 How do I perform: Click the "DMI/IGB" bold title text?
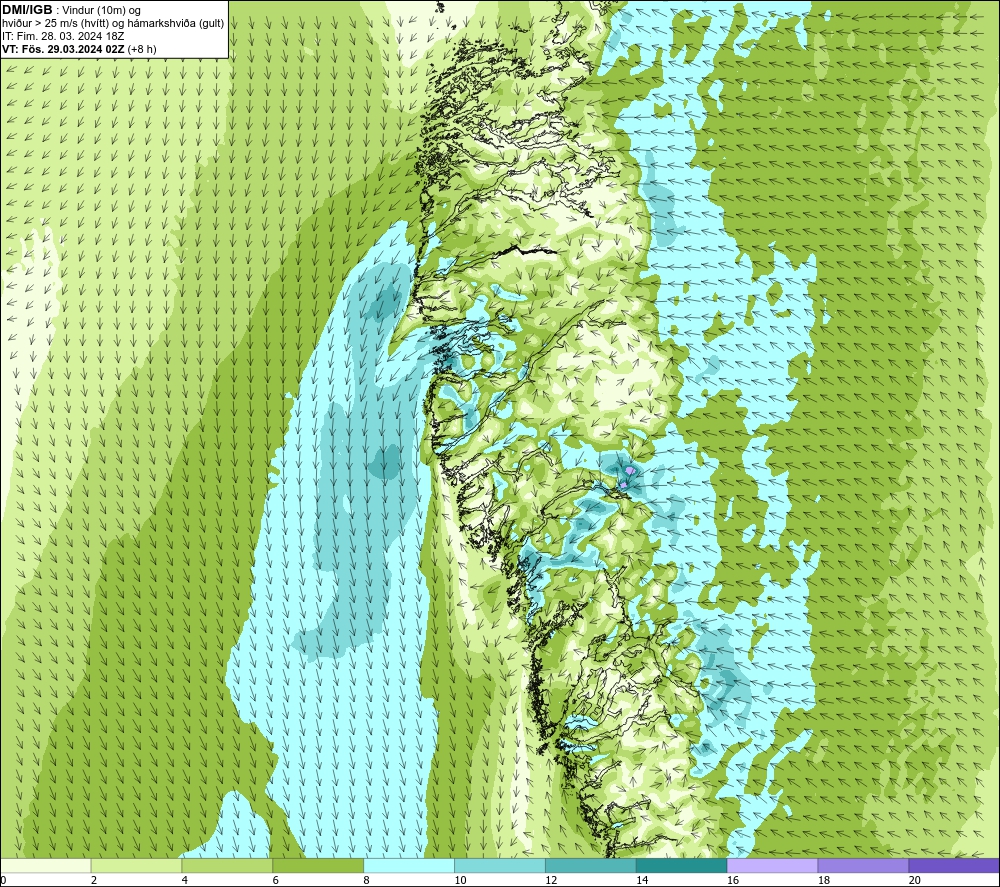coord(27,10)
